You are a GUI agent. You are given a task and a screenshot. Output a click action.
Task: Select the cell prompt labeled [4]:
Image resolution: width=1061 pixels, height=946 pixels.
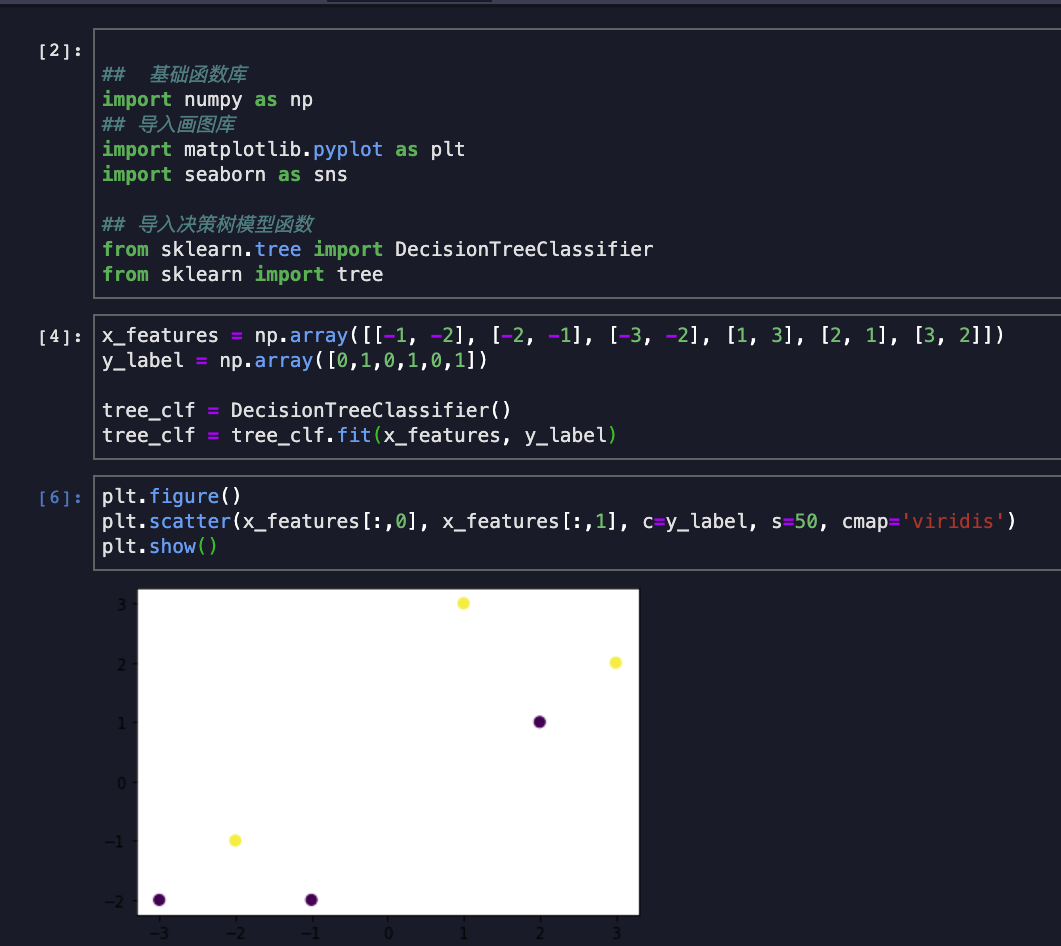(x=60, y=336)
